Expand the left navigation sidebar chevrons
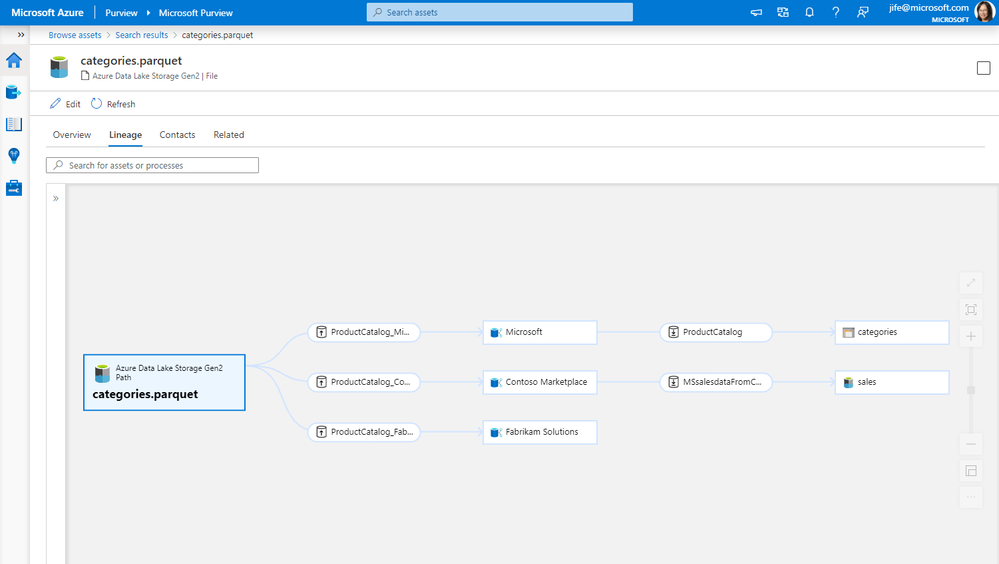 (x=21, y=35)
